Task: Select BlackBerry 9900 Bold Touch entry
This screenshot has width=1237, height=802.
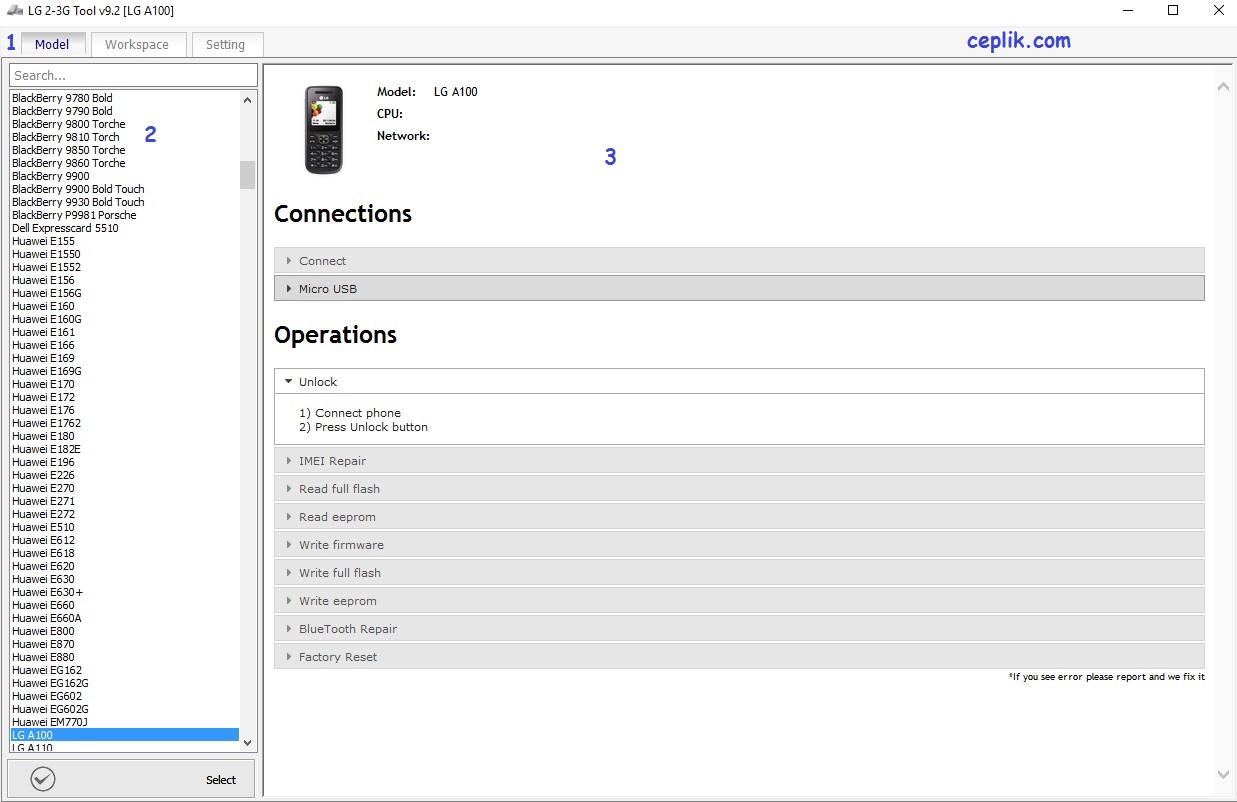Action: pyautogui.click(x=78, y=189)
